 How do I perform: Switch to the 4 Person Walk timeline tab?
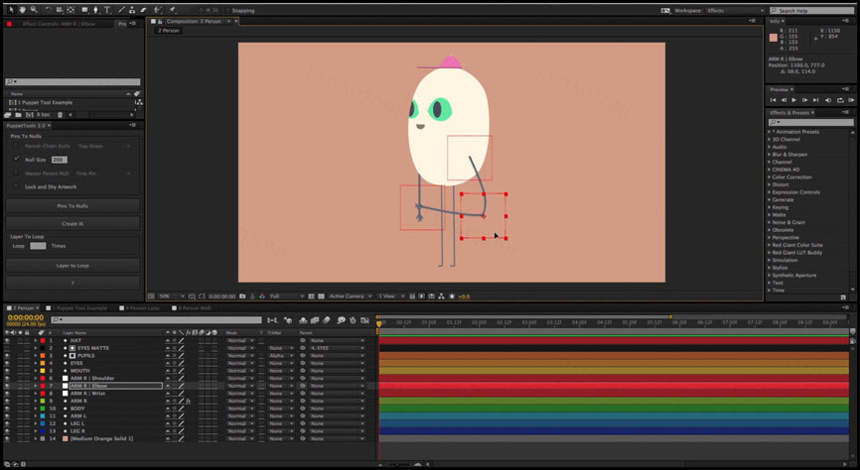(x=194, y=308)
